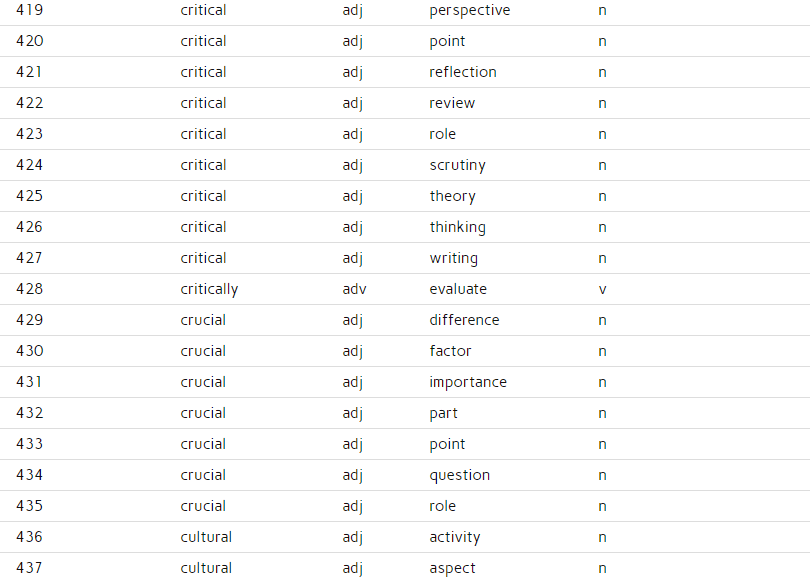Select the 'reflection' cell in row 421

(463, 72)
